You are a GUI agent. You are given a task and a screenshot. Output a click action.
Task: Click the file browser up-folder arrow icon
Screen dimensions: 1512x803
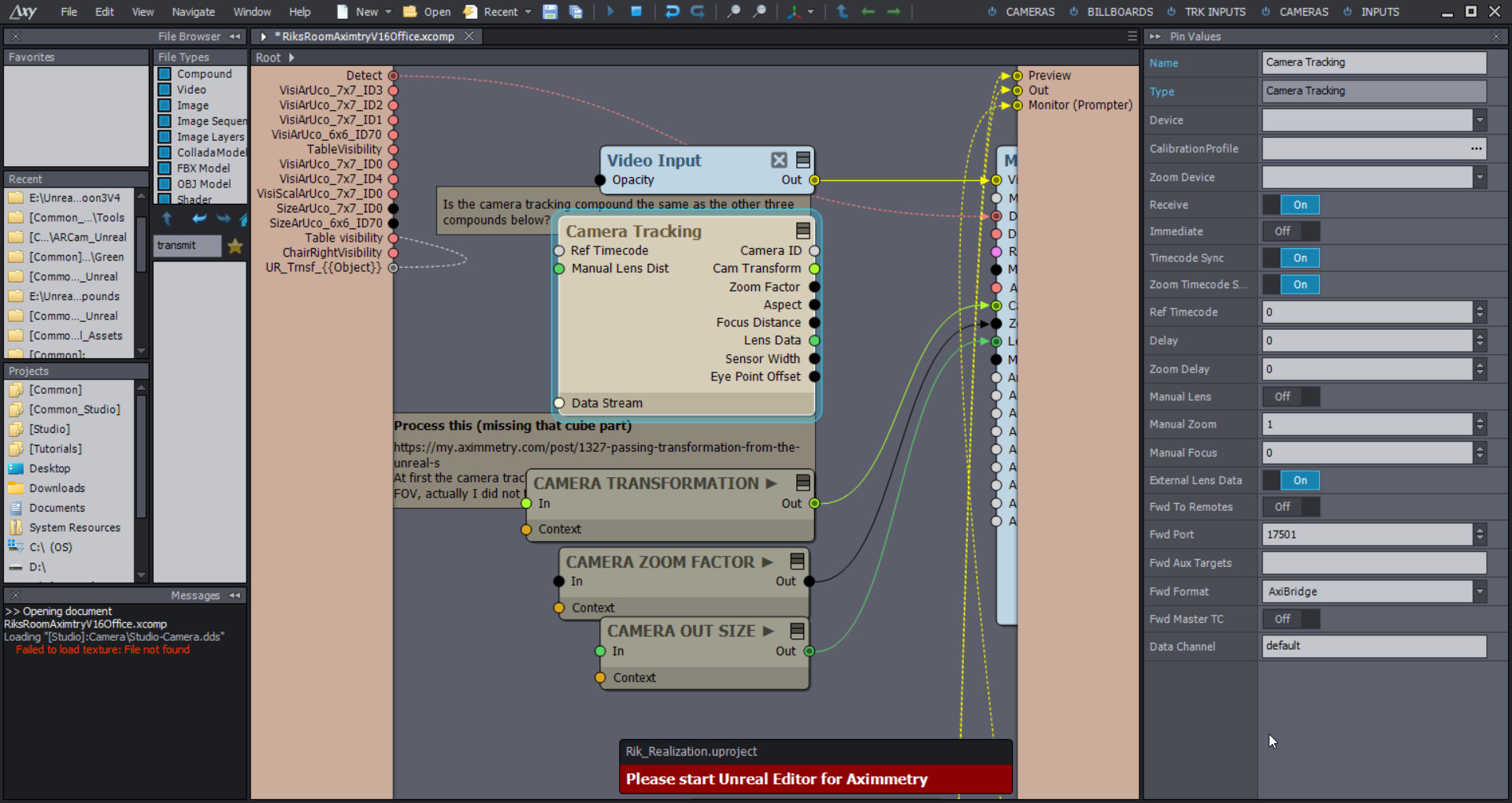coord(167,219)
